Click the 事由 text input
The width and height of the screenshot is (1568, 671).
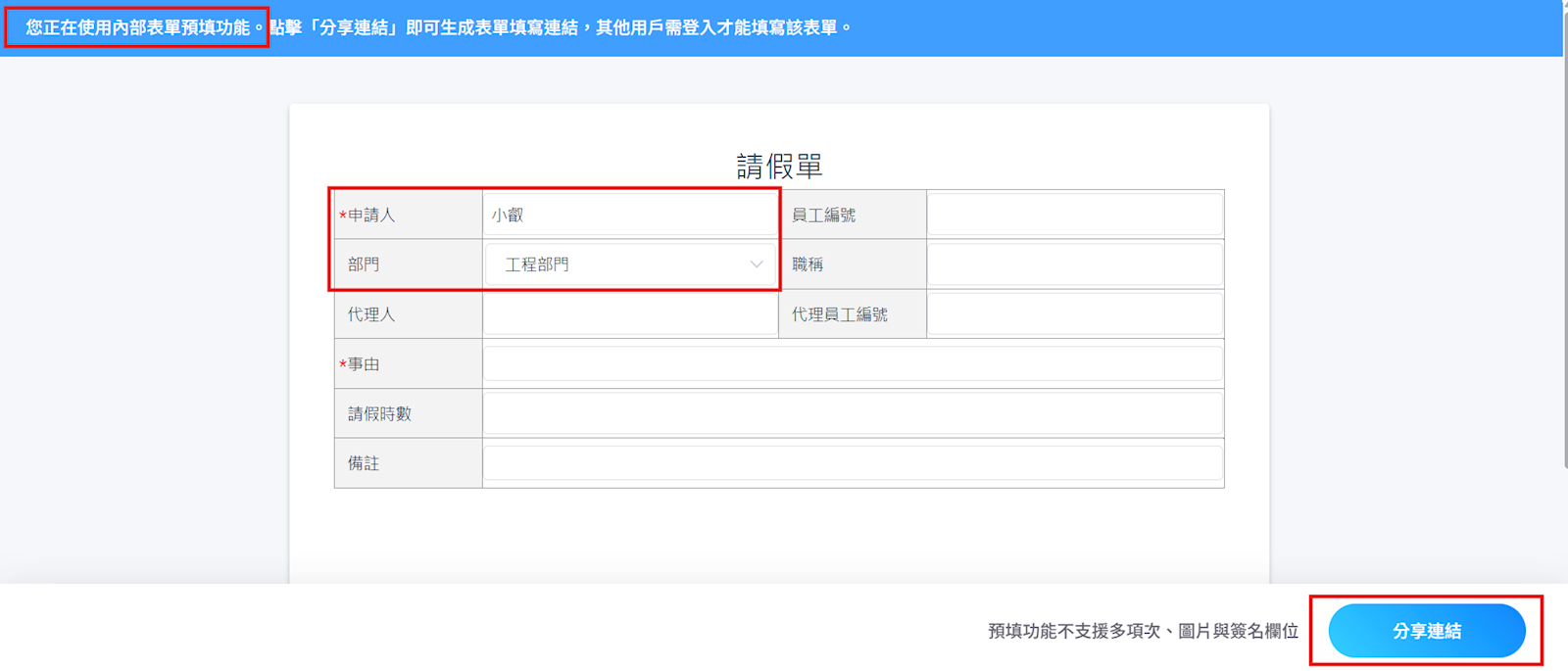(852, 364)
